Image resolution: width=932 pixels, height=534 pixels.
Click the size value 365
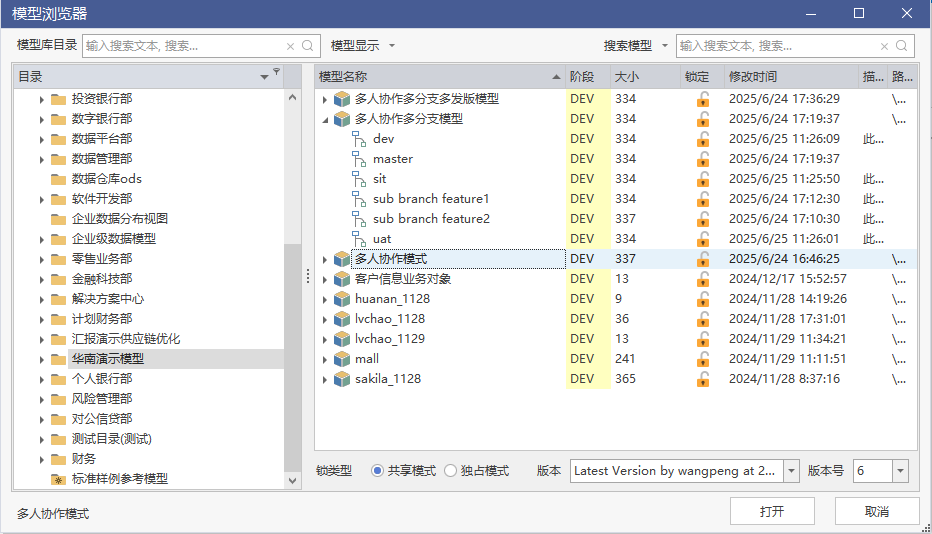click(625, 379)
